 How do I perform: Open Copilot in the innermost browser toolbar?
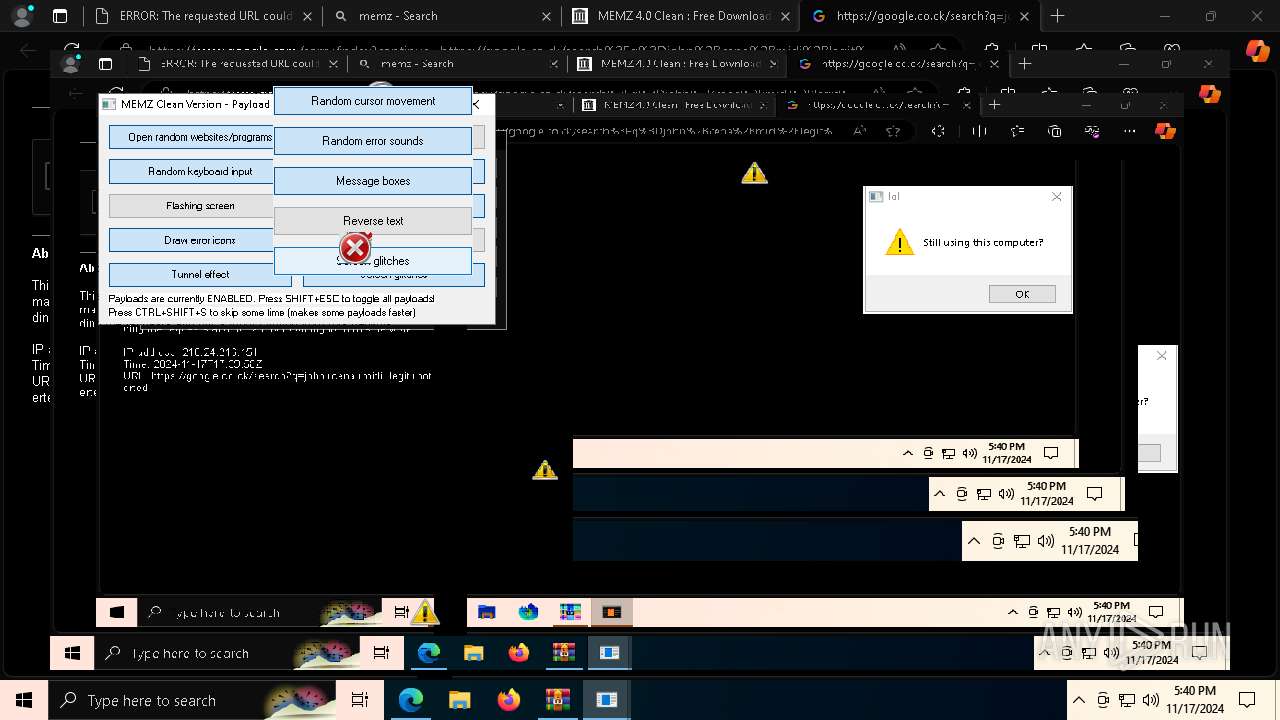coord(1165,131)
